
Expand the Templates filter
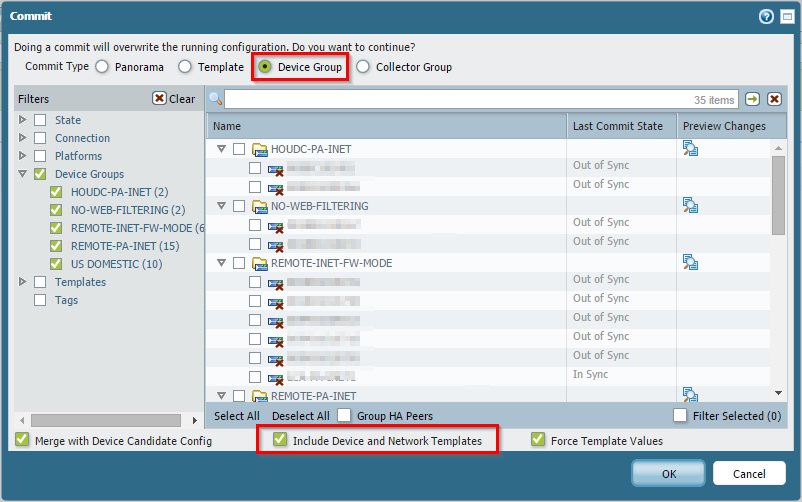pyautogui.click(x=23, y=282)
